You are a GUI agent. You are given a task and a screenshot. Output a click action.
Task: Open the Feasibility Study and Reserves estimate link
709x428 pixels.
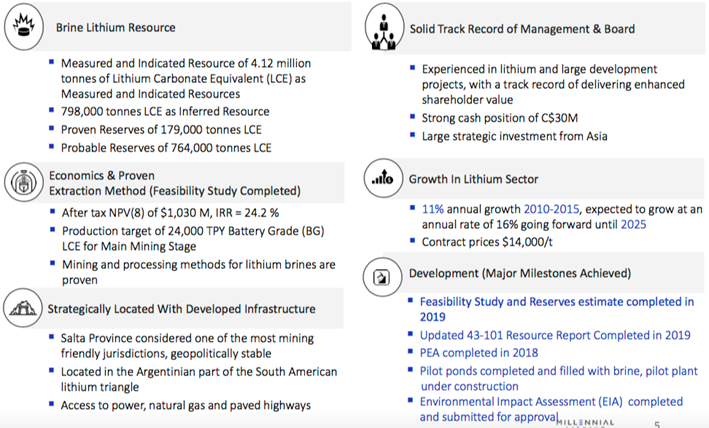pos(556,307)
